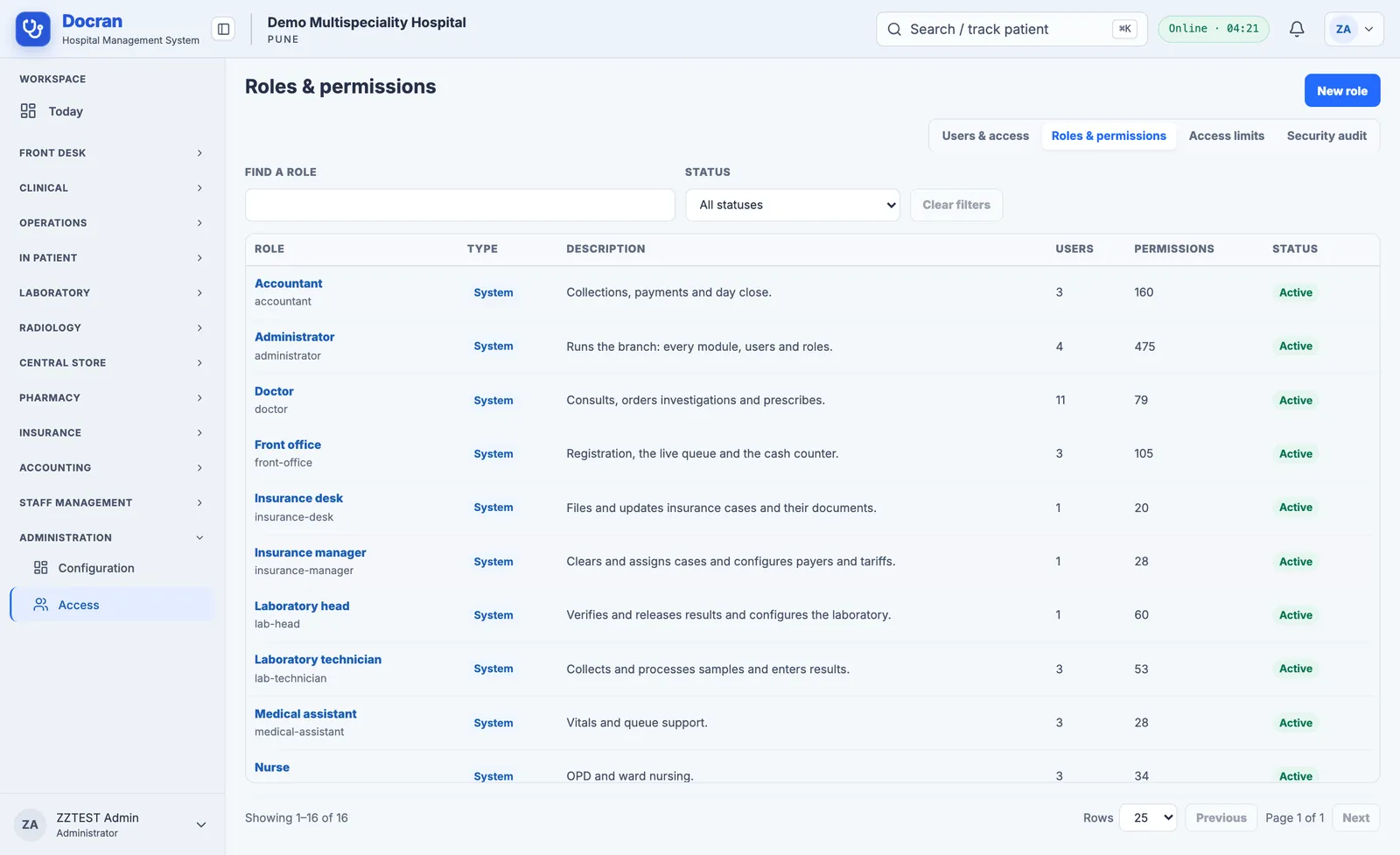Open the Doctor role
This screenshot has width=1400, height=855.
(274, 391)
